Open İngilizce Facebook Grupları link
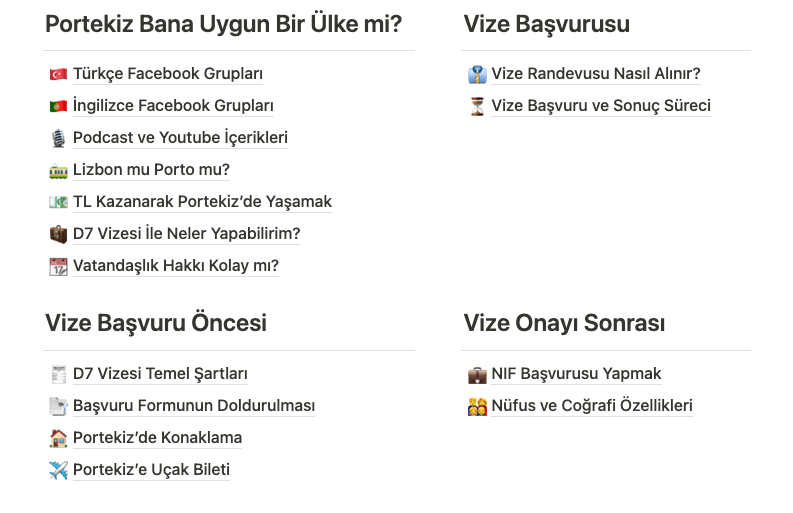Screen dimensions: 793x513 173,106
